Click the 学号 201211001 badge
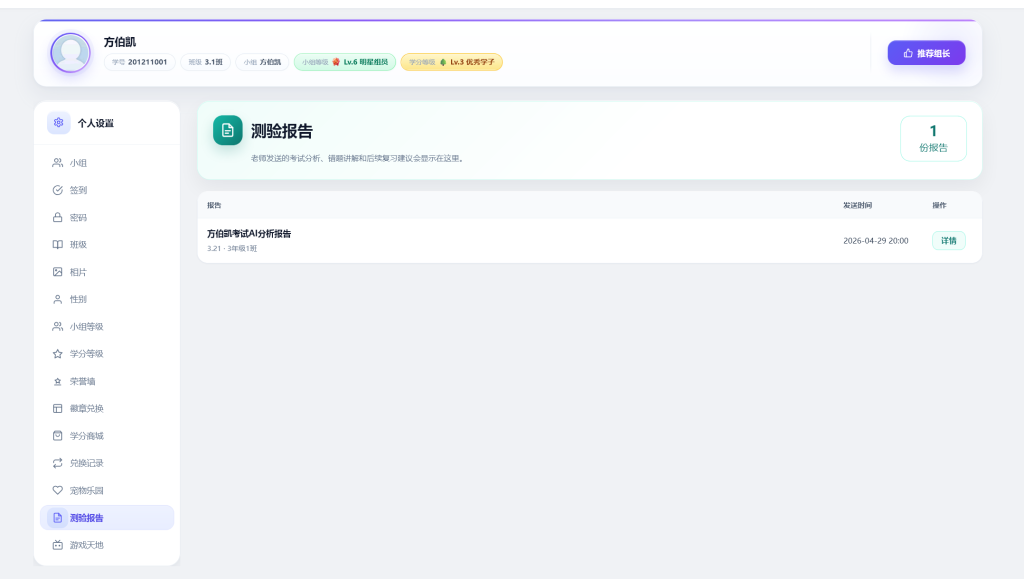This screenshot has height=579, width=1024. pos(140,62)
